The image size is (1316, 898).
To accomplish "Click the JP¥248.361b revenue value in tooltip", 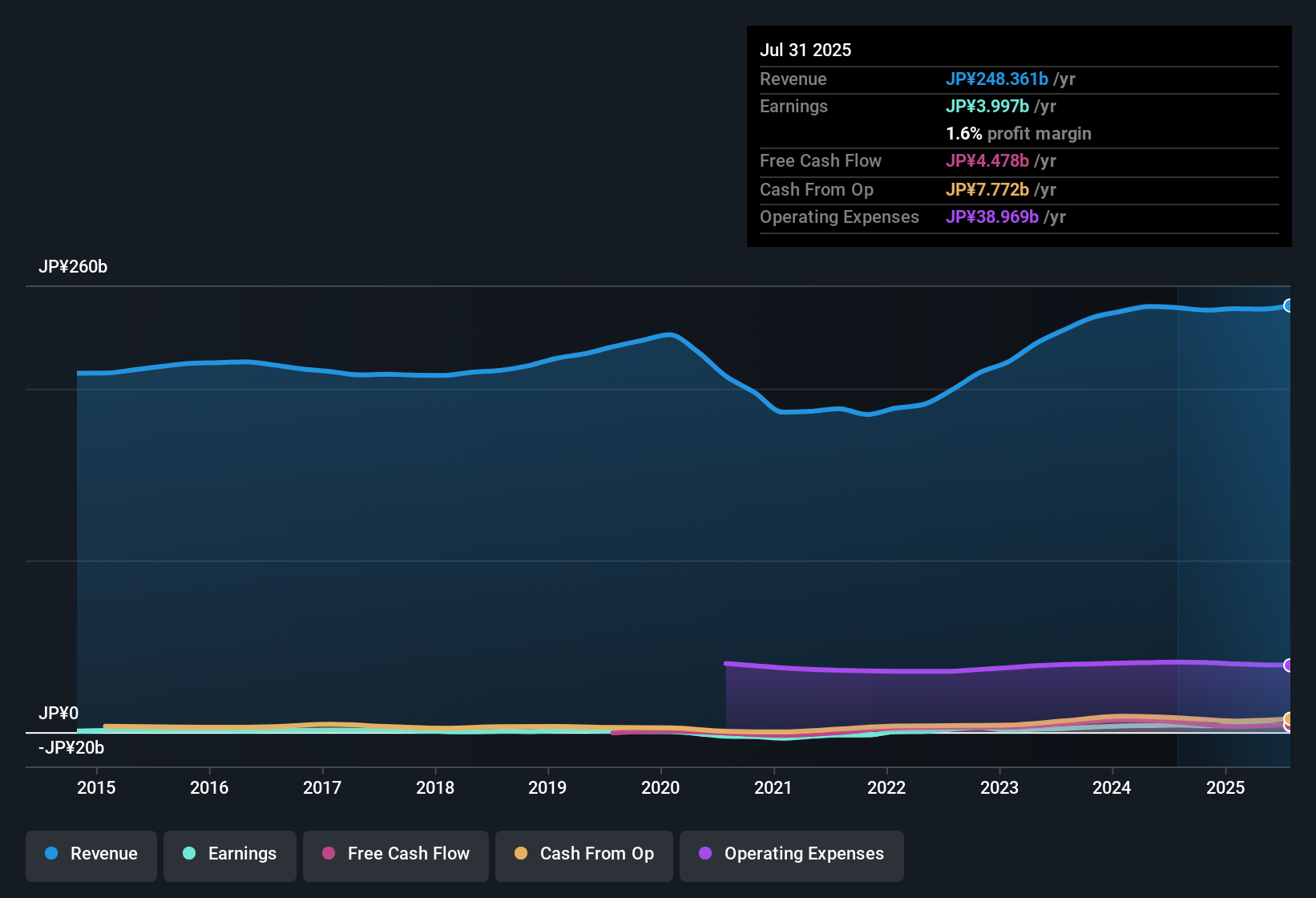I will [x=998, y=79].
